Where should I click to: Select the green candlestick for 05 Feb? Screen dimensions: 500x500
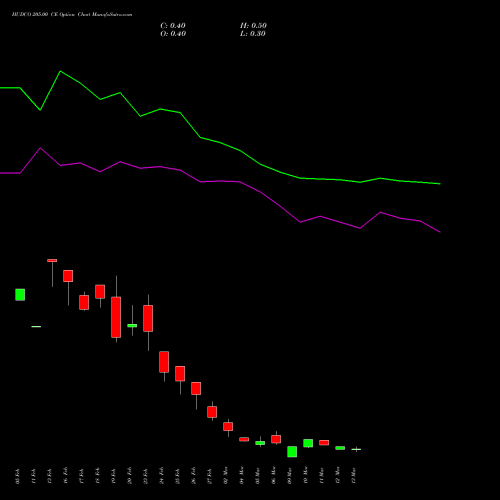[20, 295]
